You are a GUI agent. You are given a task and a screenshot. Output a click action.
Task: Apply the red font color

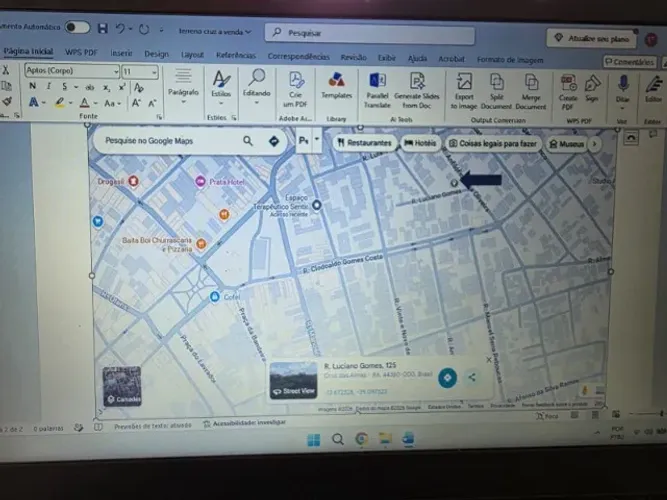click(85, 103)
